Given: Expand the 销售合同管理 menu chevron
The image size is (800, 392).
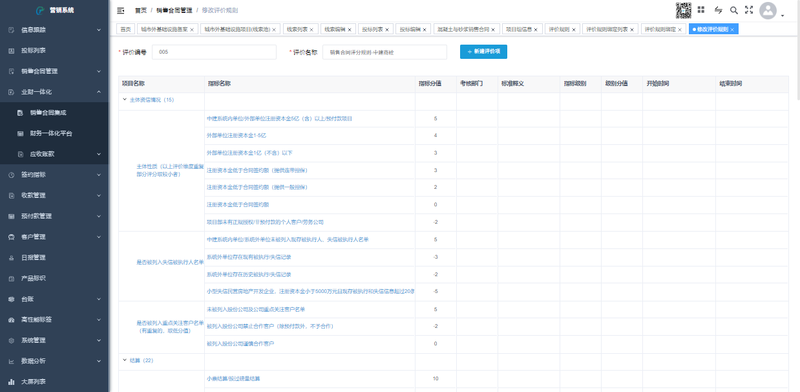Looking at the screenshot, I should pos(98,71).
